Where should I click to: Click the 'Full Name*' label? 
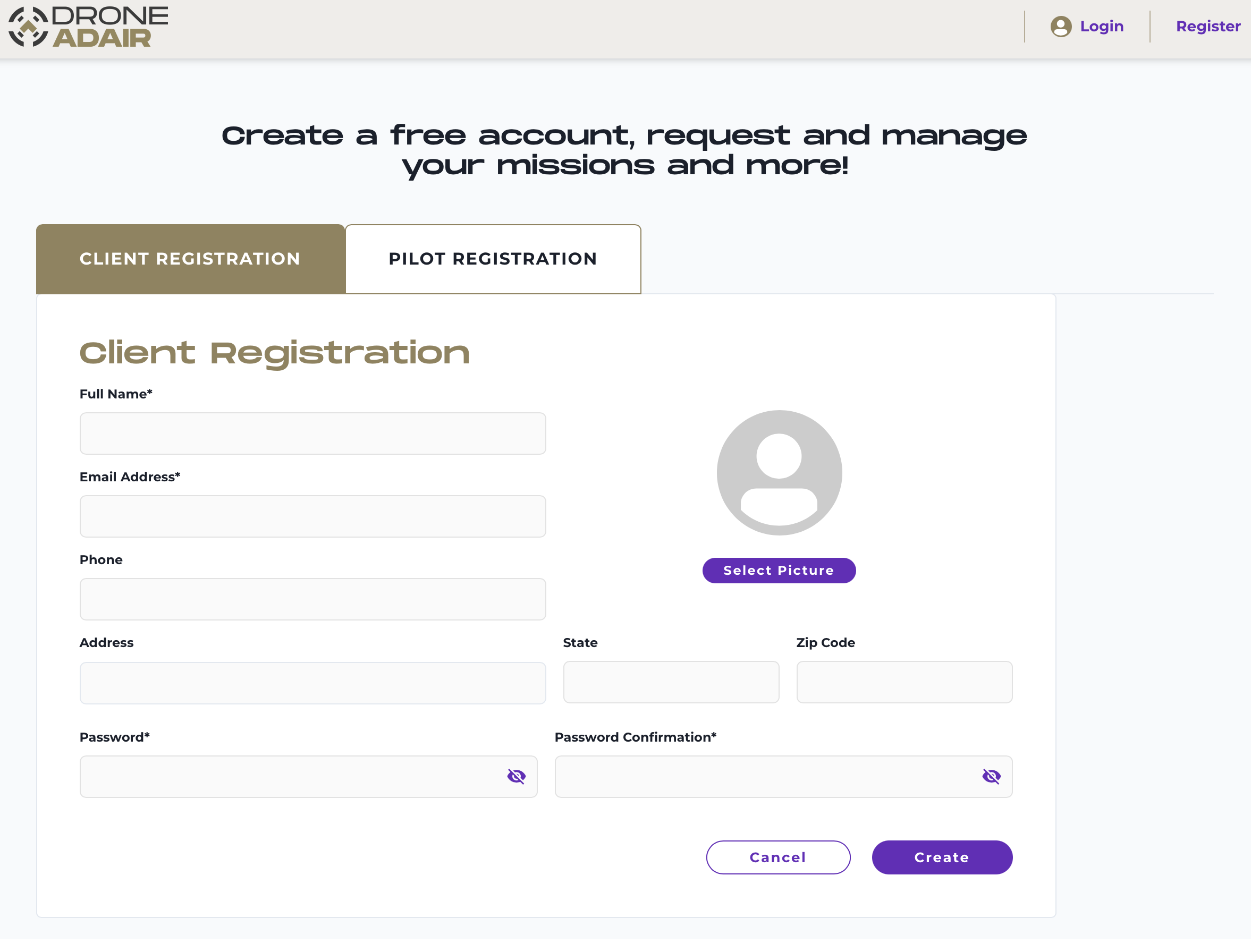tap(116, 394)
